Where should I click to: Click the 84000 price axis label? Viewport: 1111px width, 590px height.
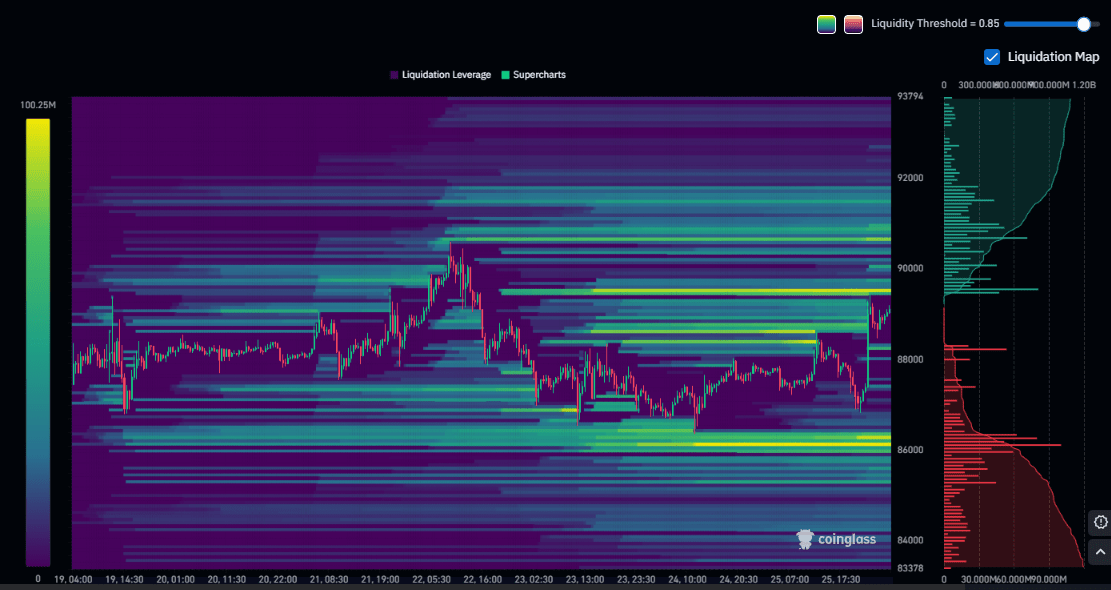point(910,540)
